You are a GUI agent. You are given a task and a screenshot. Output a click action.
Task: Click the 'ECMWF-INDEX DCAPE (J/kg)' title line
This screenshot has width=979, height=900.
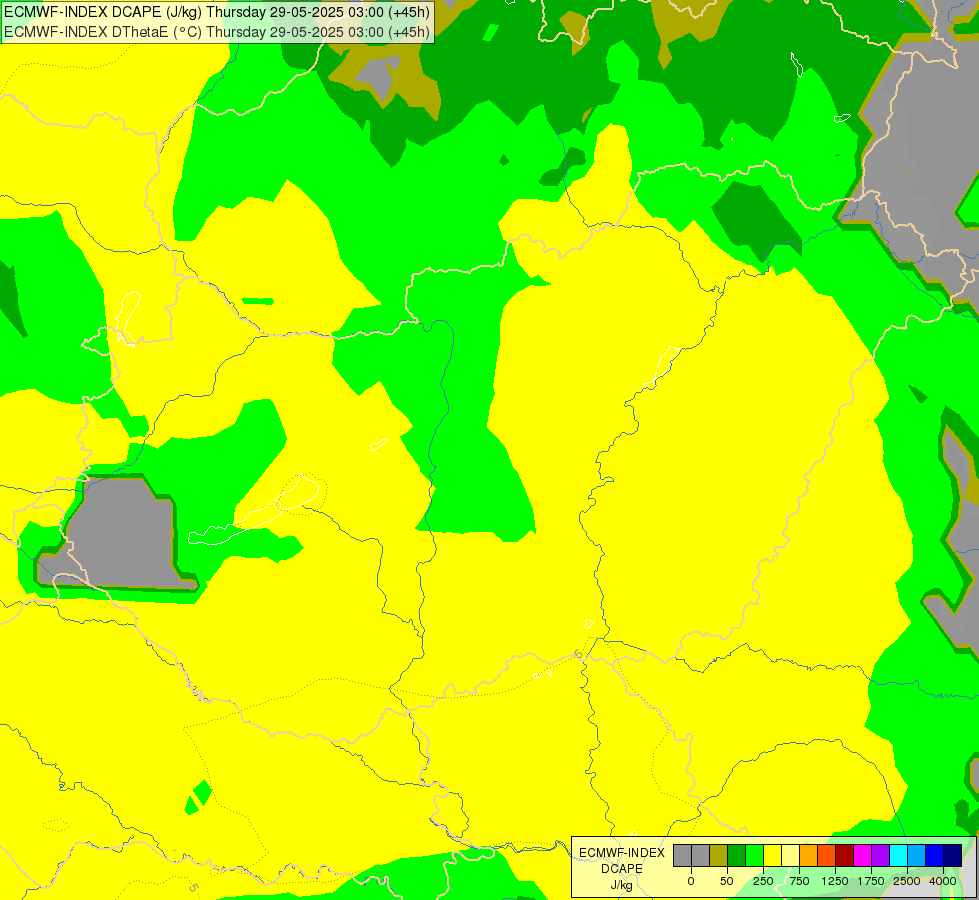pos(217,12)
